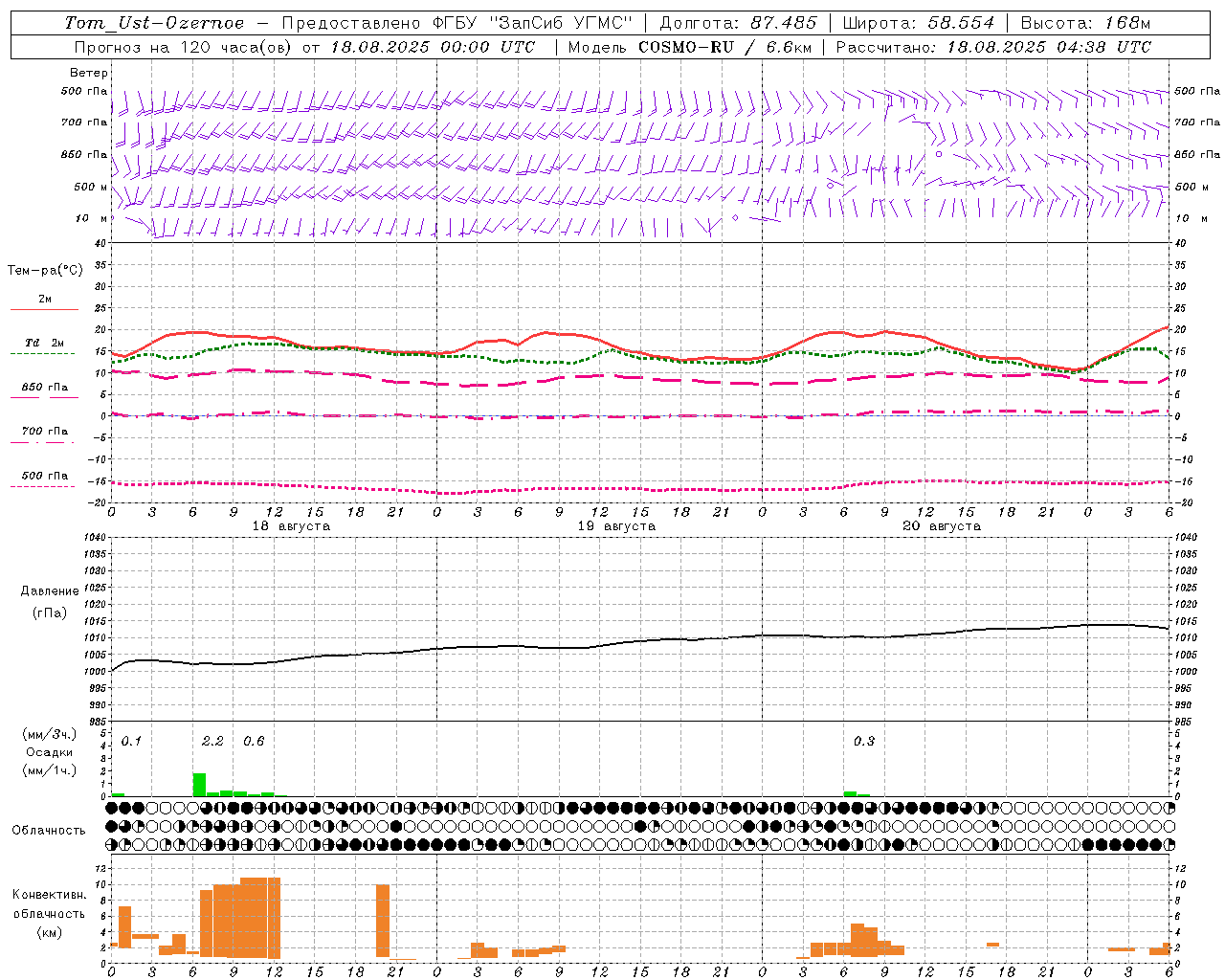Click the date label 19 августа

point(616,526)
